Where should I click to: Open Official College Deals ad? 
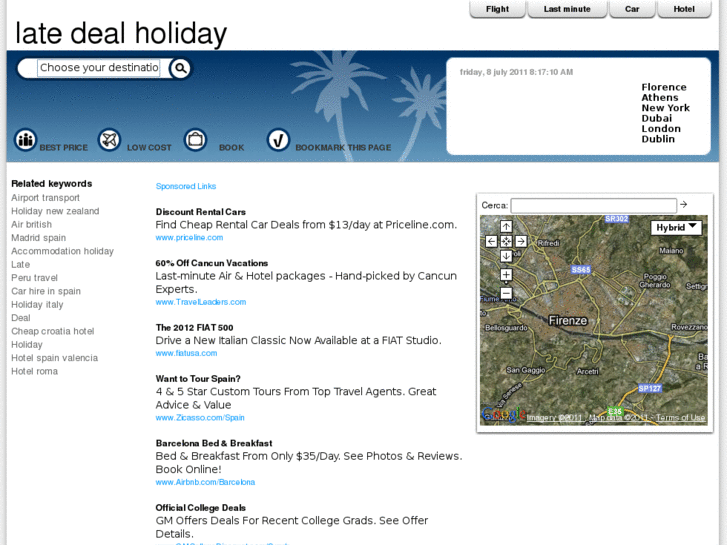[201, 508]
